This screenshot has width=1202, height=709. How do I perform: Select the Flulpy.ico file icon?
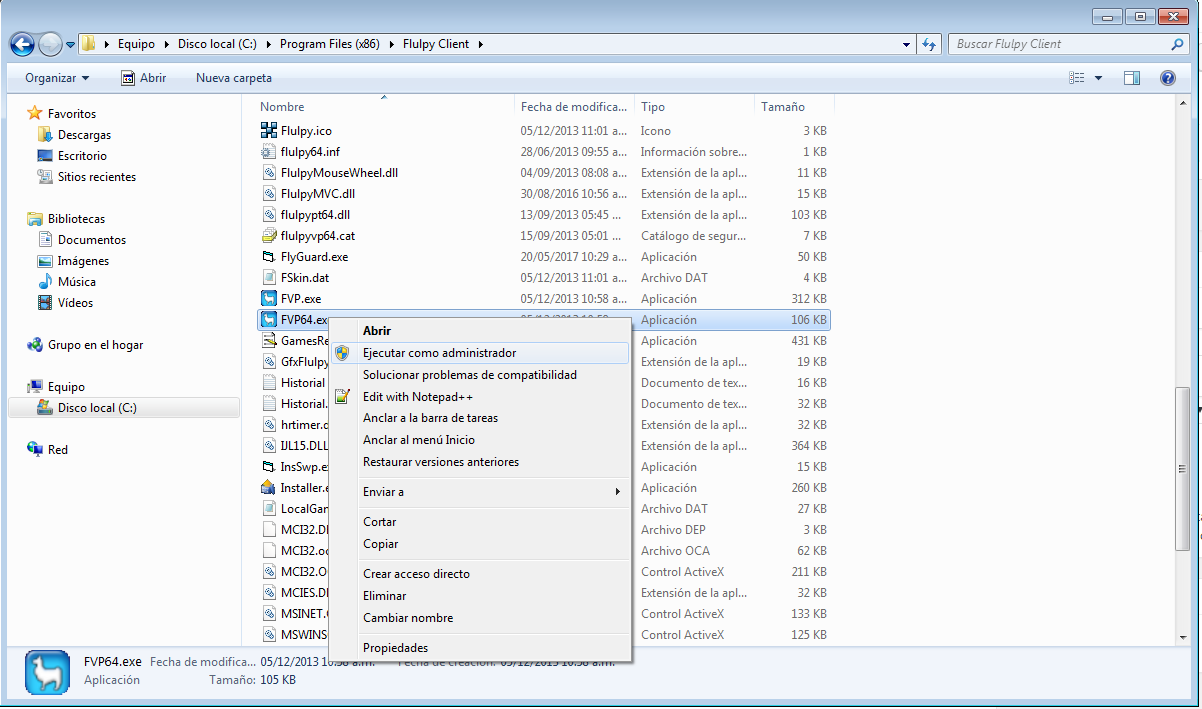coord(268,131)
